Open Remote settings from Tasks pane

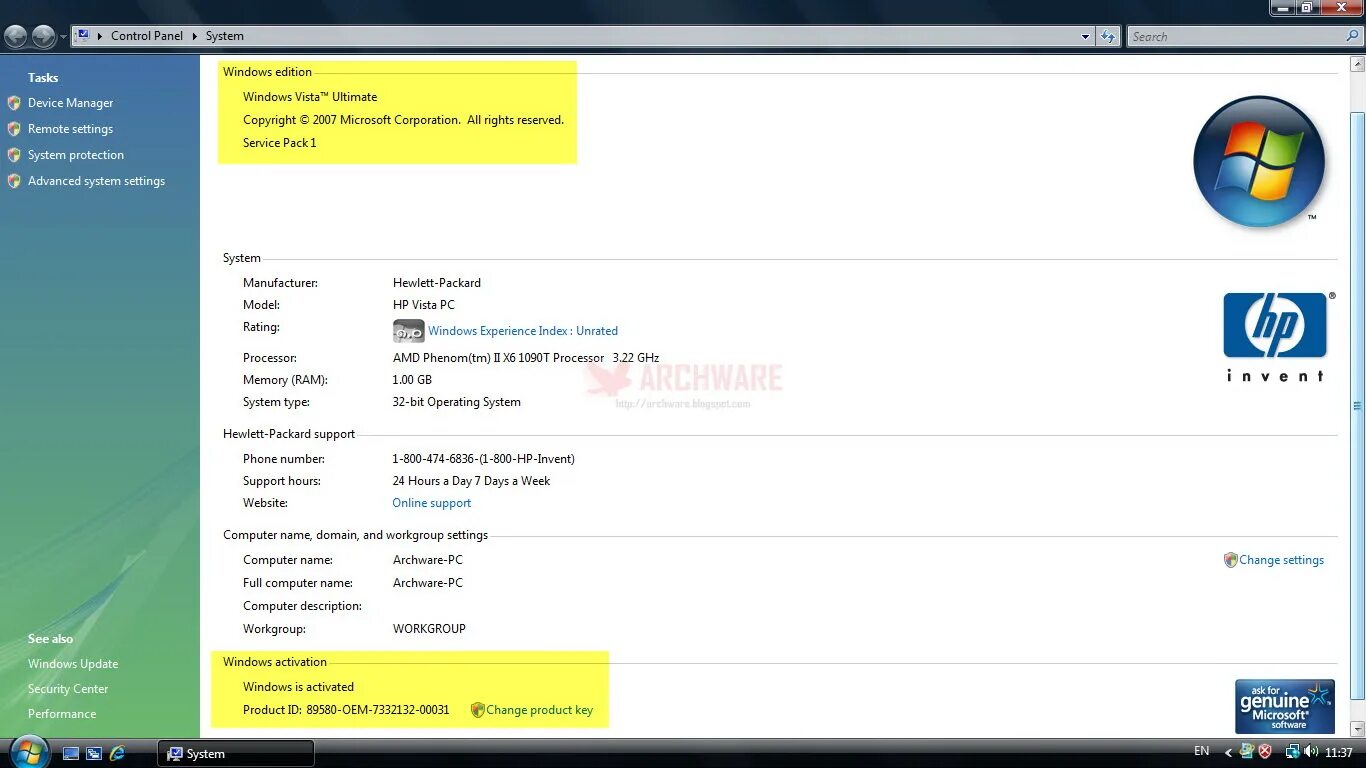pyautogui.click(x=70, y=129)
